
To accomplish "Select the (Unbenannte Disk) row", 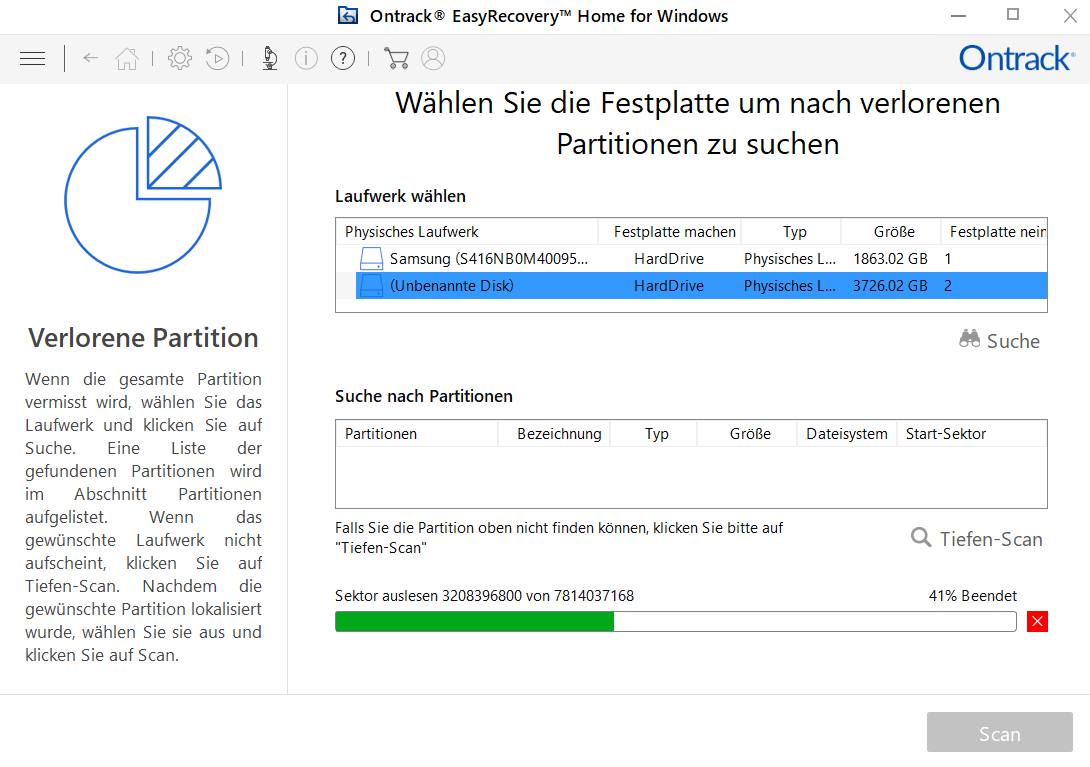I will click(x=692, y=286).
